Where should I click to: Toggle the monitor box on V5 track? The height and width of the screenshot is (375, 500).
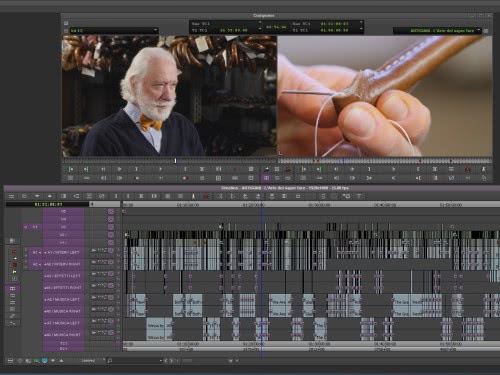tap(111, 211)
